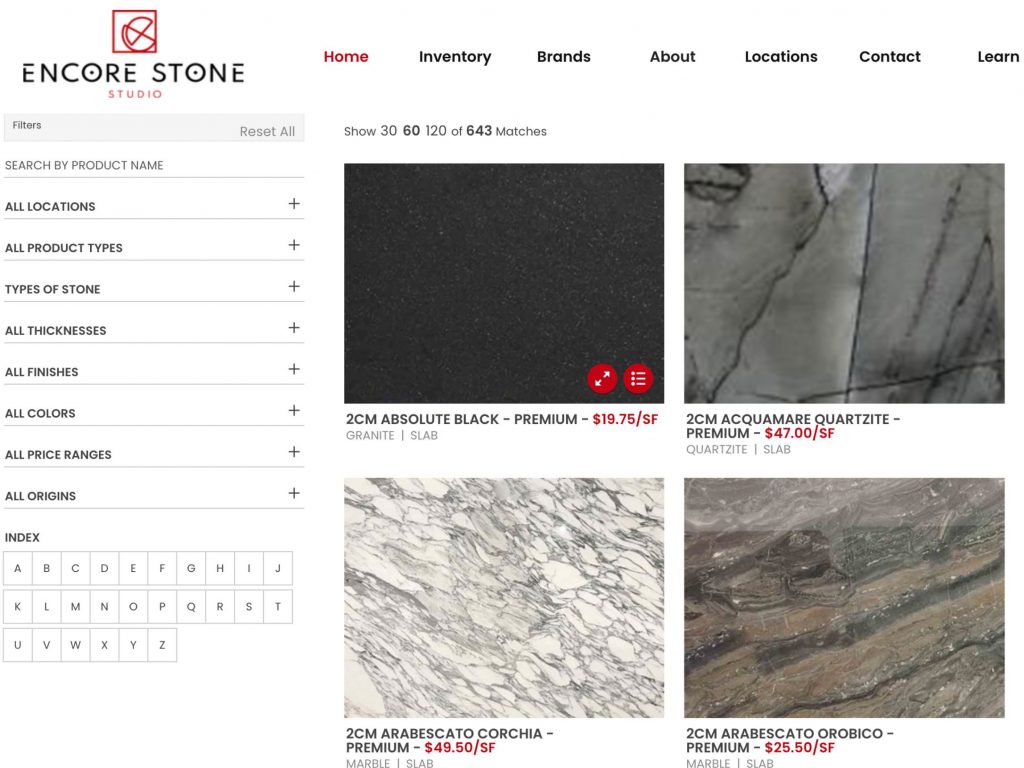Select index letter P
The image size is (1024, 768).
pyautogui.click(x=162, y=607)
